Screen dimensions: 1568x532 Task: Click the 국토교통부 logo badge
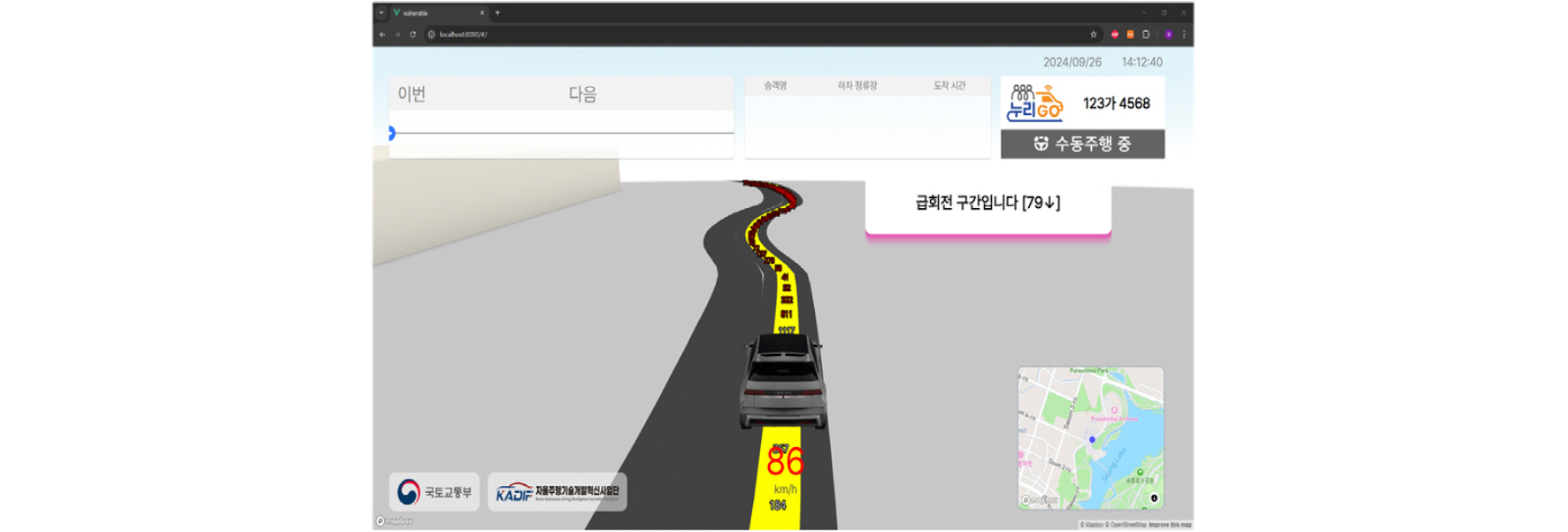pos(434,492)
